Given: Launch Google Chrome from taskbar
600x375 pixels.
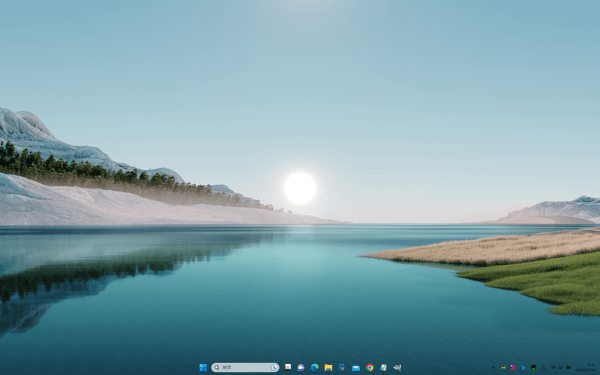Looking at the screenshot, I should coord(370,367).
